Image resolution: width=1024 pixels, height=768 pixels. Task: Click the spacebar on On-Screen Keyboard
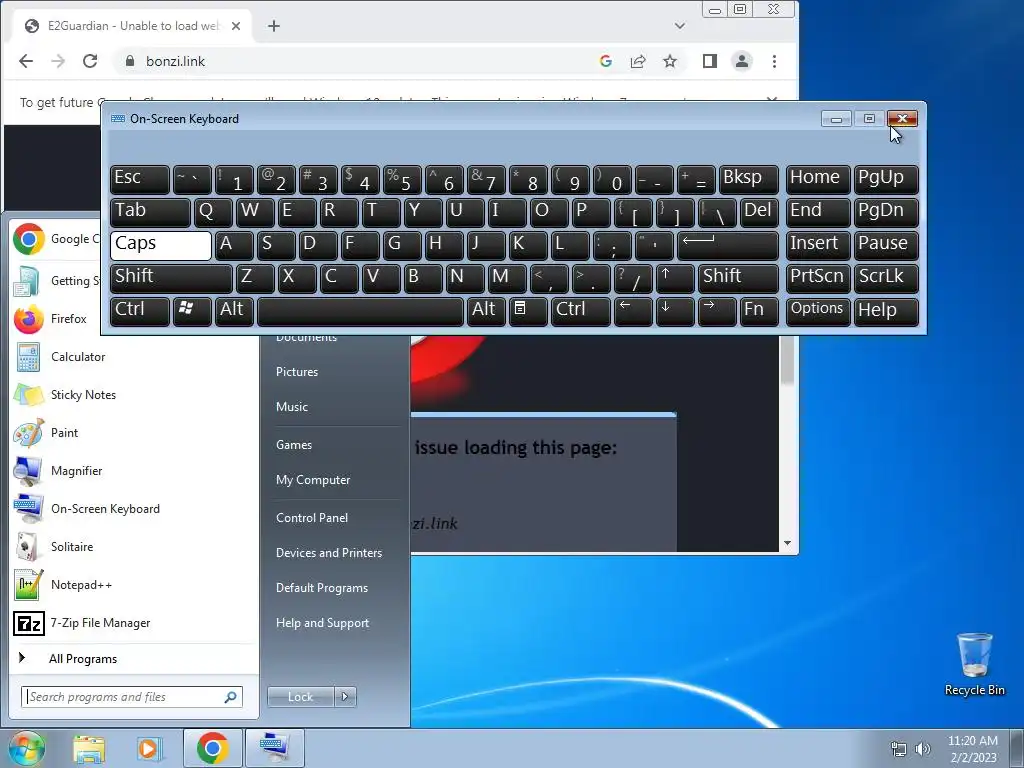click(360, 312)
